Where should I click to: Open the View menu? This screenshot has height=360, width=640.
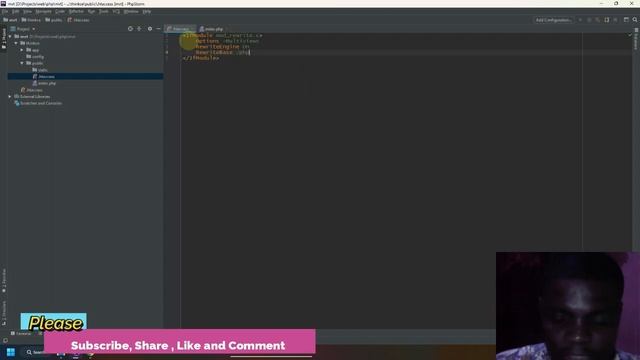coord(27,11)
